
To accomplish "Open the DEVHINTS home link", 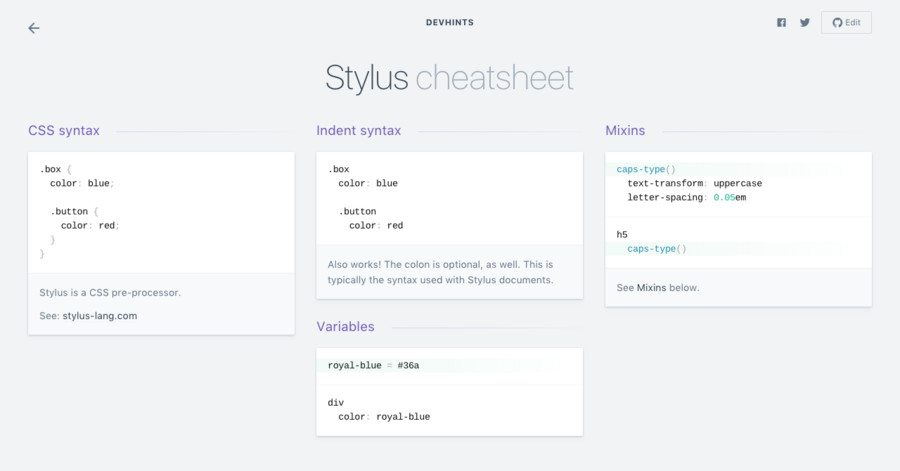I will pyautogui.click(x=450, y=22).
